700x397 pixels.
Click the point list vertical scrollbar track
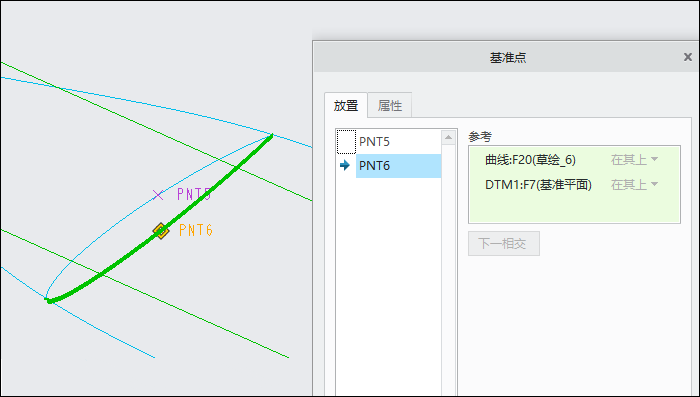click(x=448, y=268)
